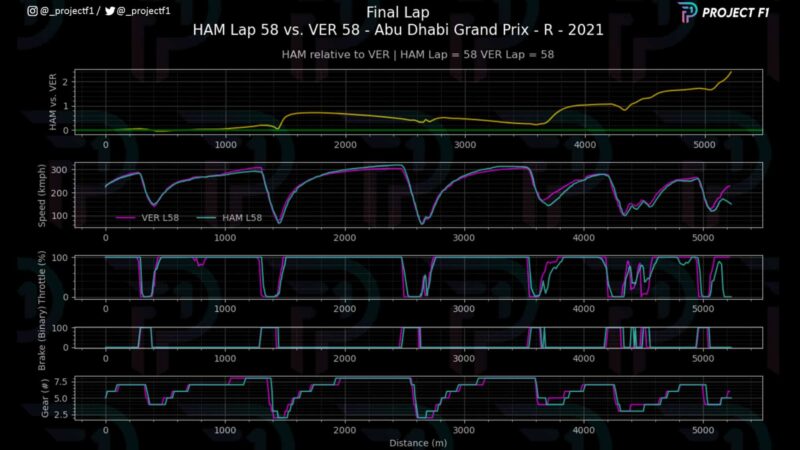This screenshot has height=450, width=800.
Task: Click the Twitter handle '@_projectf1'
Action: [144, 11]
